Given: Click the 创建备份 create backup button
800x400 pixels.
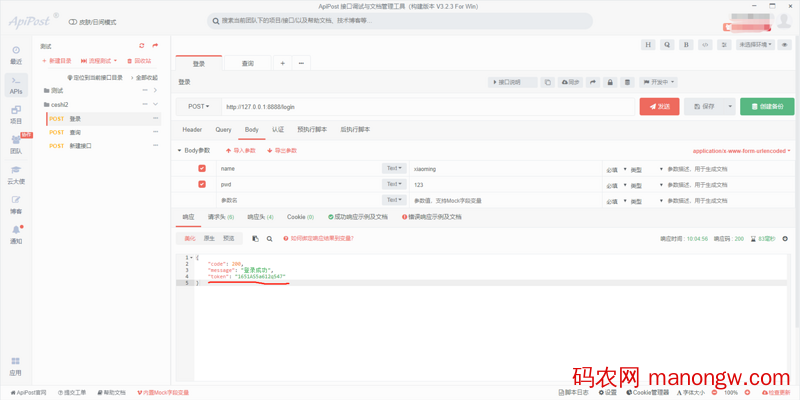Looking at the screenshot, I should [x=767, y=107].
